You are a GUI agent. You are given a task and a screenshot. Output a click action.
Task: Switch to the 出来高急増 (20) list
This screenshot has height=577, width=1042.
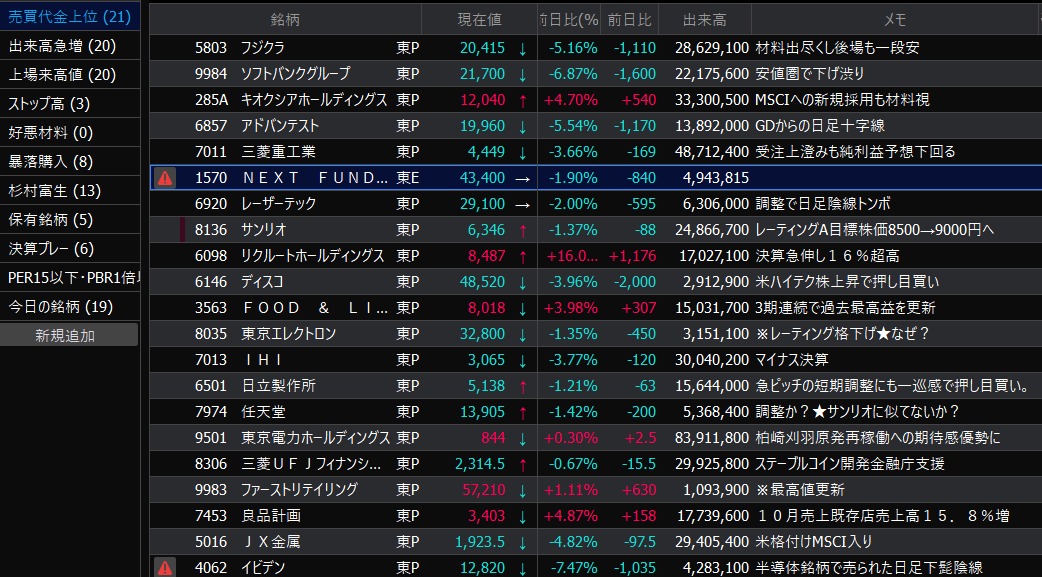pos(62,45)
